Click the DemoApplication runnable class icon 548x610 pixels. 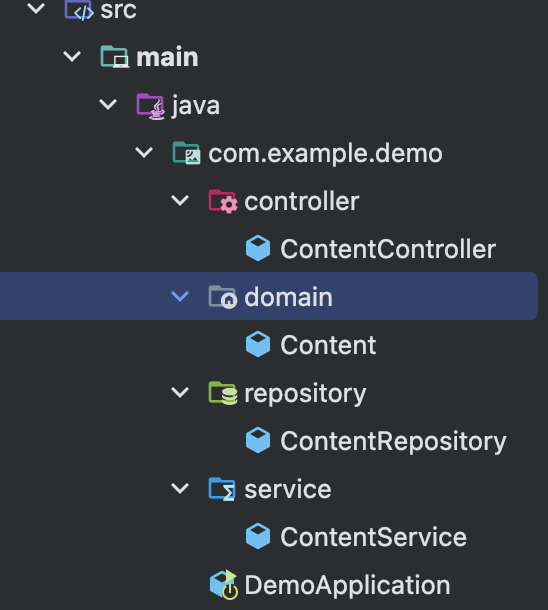pos(224,585)
